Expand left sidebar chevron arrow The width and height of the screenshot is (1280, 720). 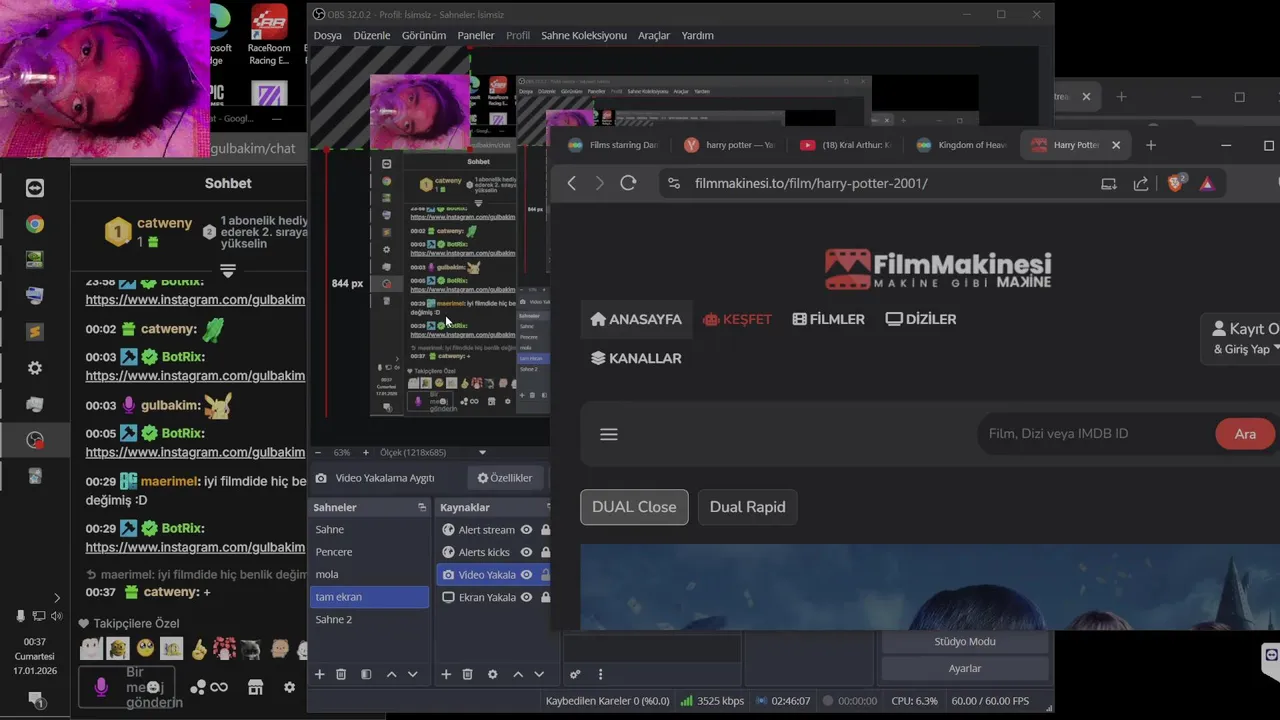coord(56,598)
